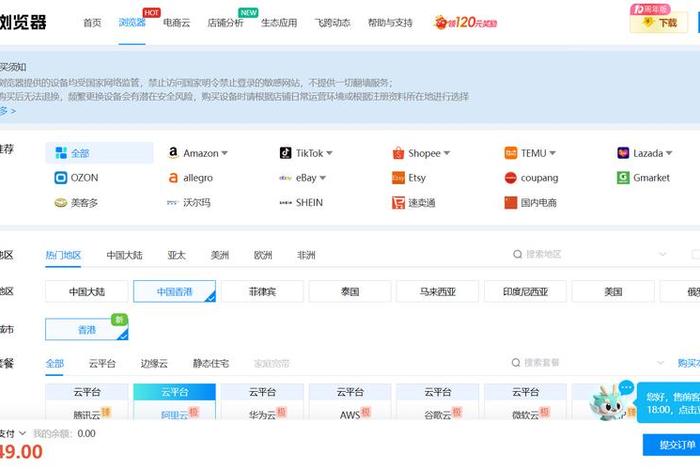Click the 领120元 reward promo icon

(x=466, y=22)
